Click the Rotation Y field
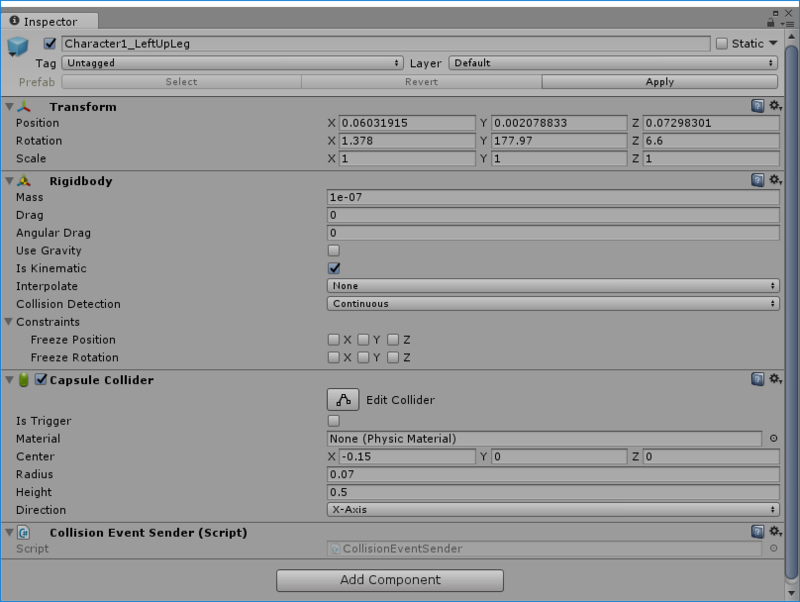 [559, 141]
